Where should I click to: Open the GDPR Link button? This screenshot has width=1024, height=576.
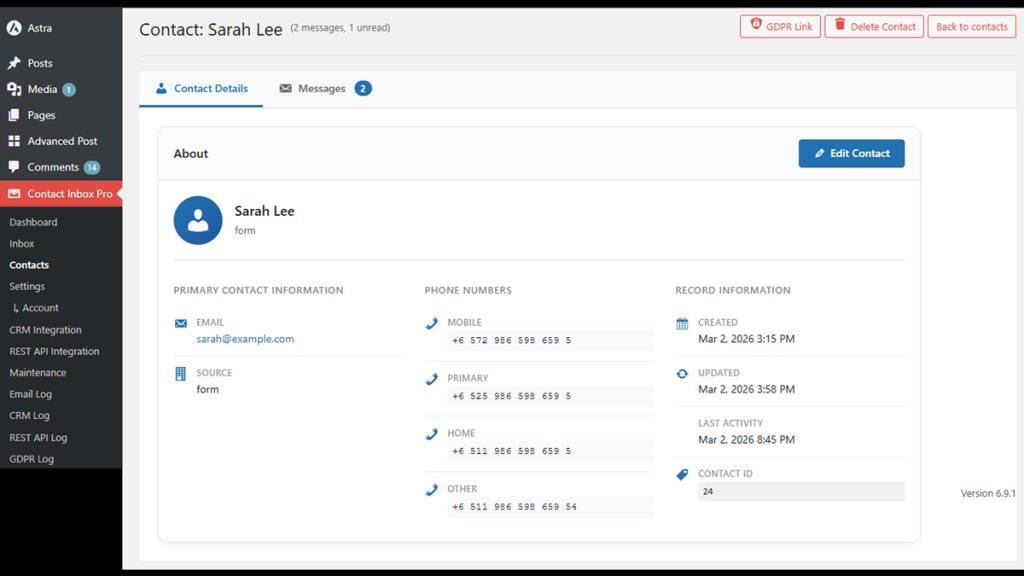(x=780, y=27)
